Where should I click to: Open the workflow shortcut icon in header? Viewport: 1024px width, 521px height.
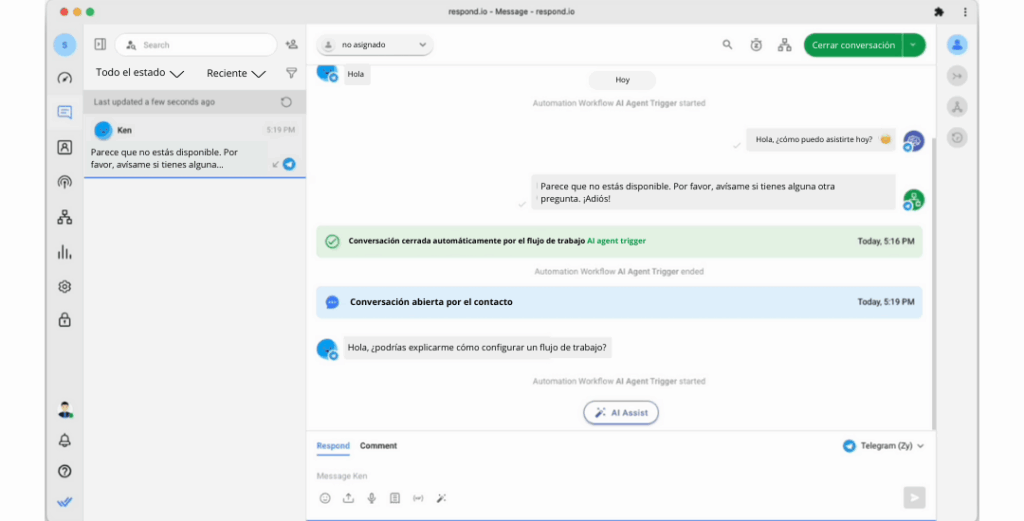tap(784, 45)
